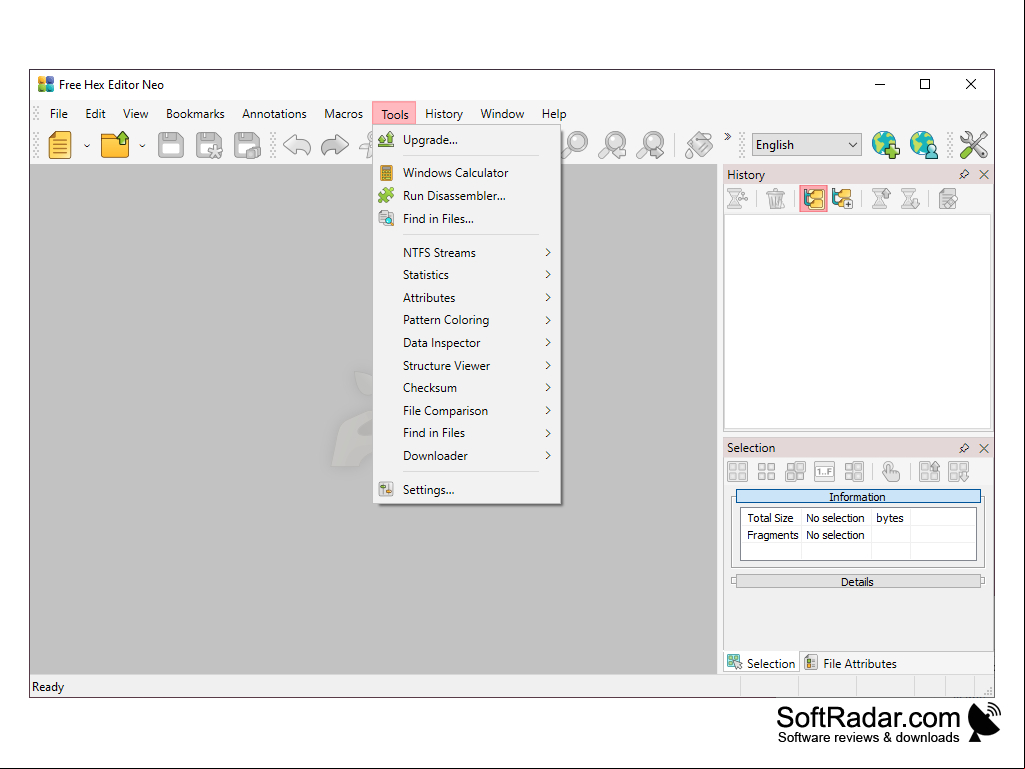The height and width of the screenshot is (769, 1025).
Task: Close the Selection panel
Action: [984, 448]
